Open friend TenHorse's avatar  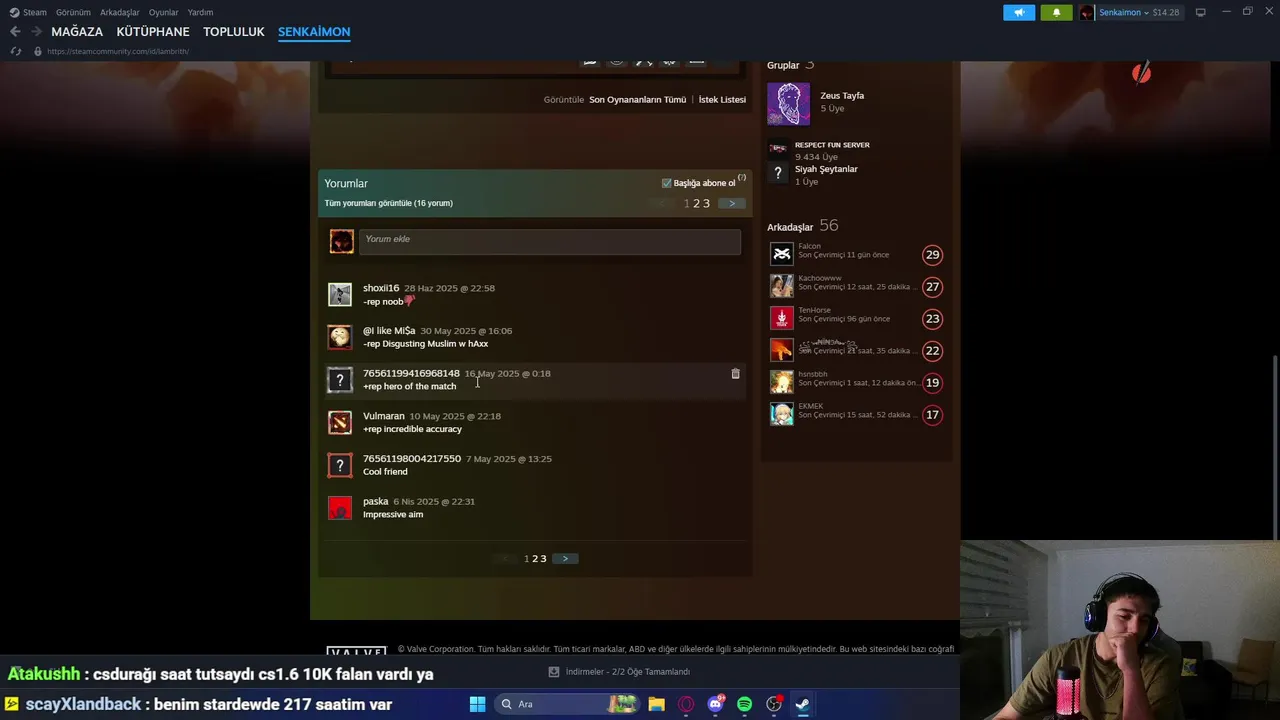tap(781, 318)
